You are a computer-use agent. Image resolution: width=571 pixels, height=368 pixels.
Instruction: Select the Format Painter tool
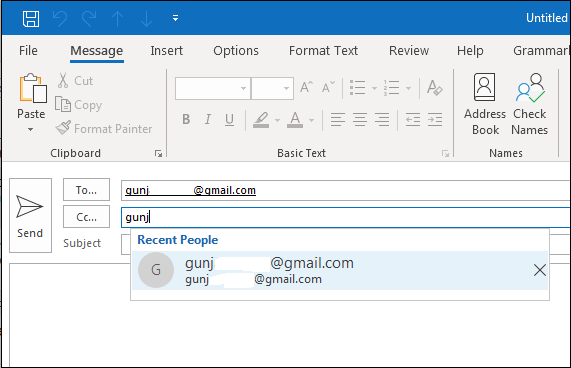pyautogui.click(x=104, y=128)
